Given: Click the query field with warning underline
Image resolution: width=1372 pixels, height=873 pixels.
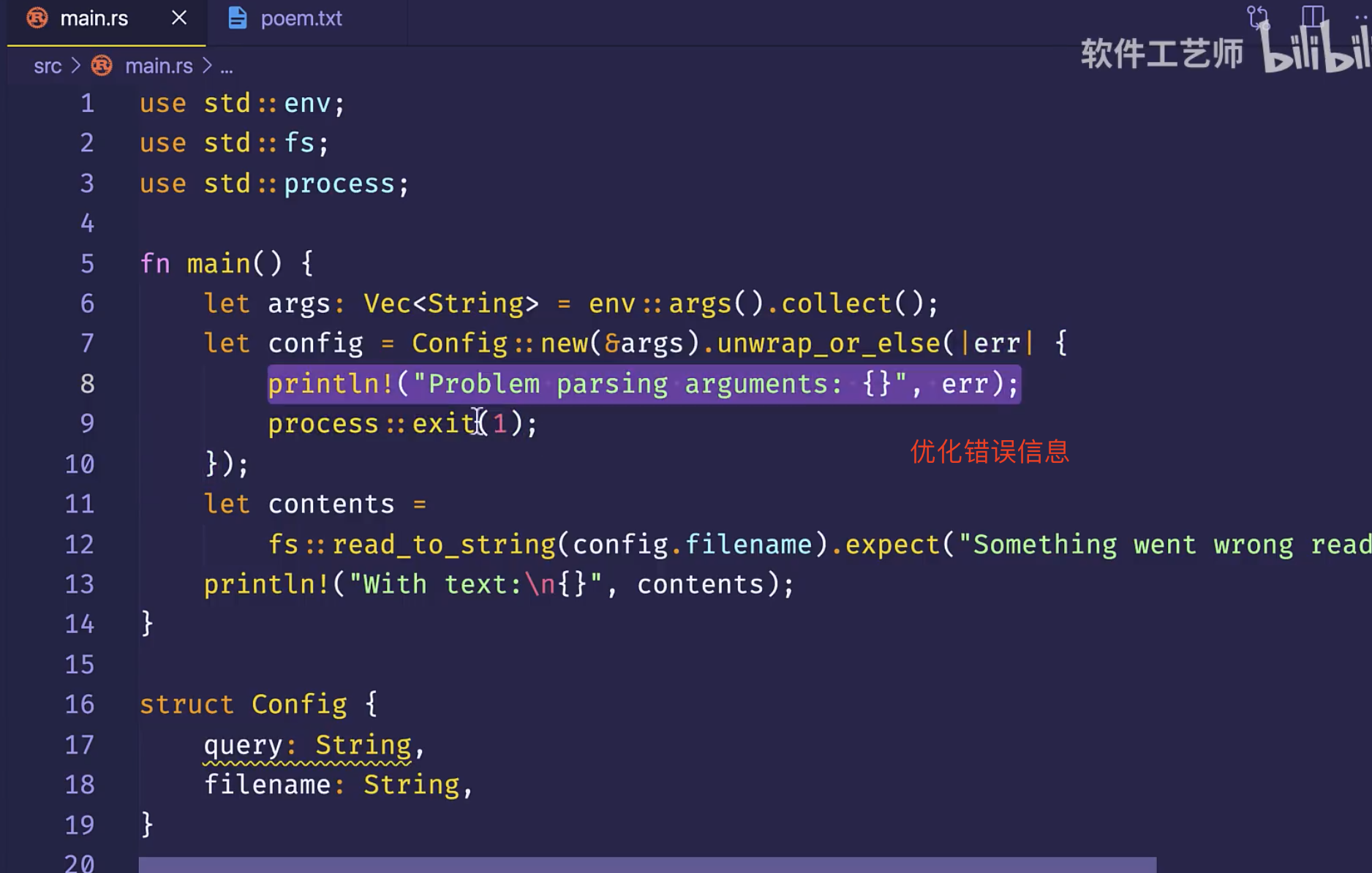Looking at the screenshot, I should [242, 745].
